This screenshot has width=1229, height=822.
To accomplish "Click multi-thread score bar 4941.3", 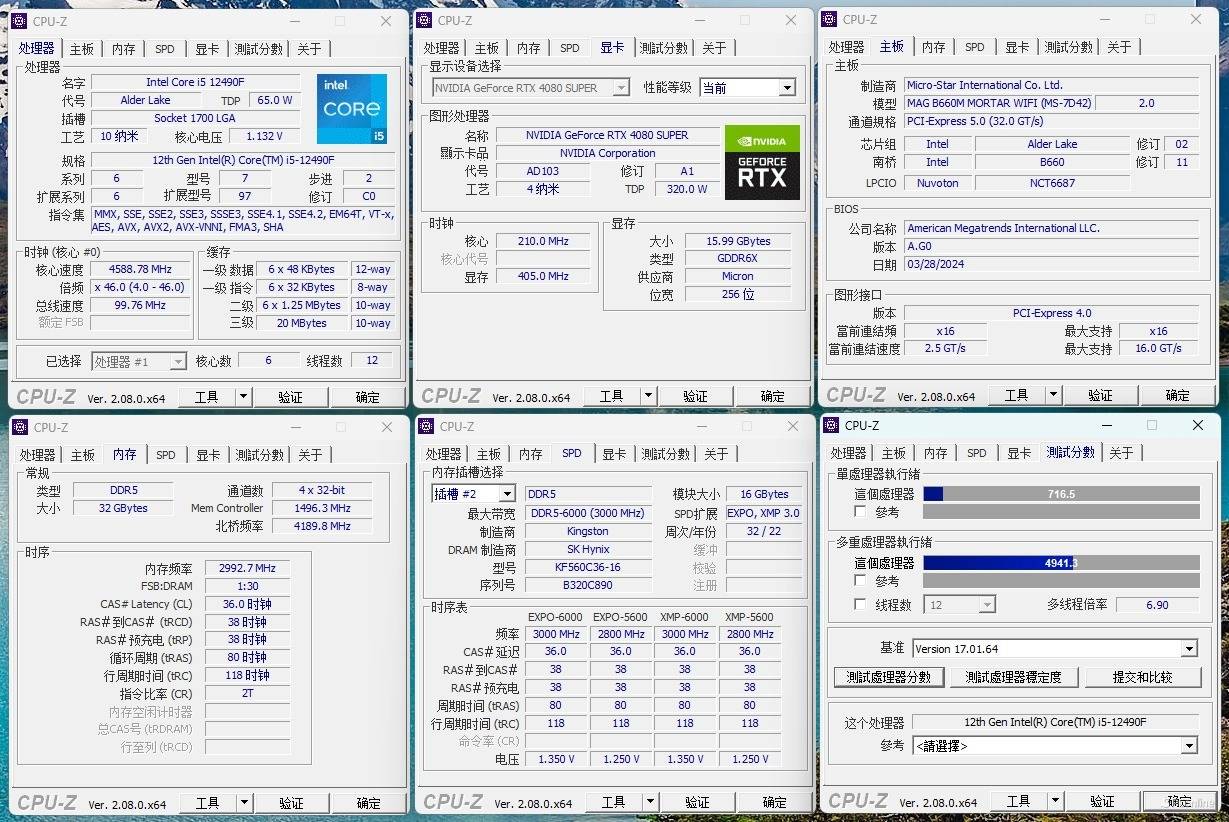I will click(x=1062, y=563).
